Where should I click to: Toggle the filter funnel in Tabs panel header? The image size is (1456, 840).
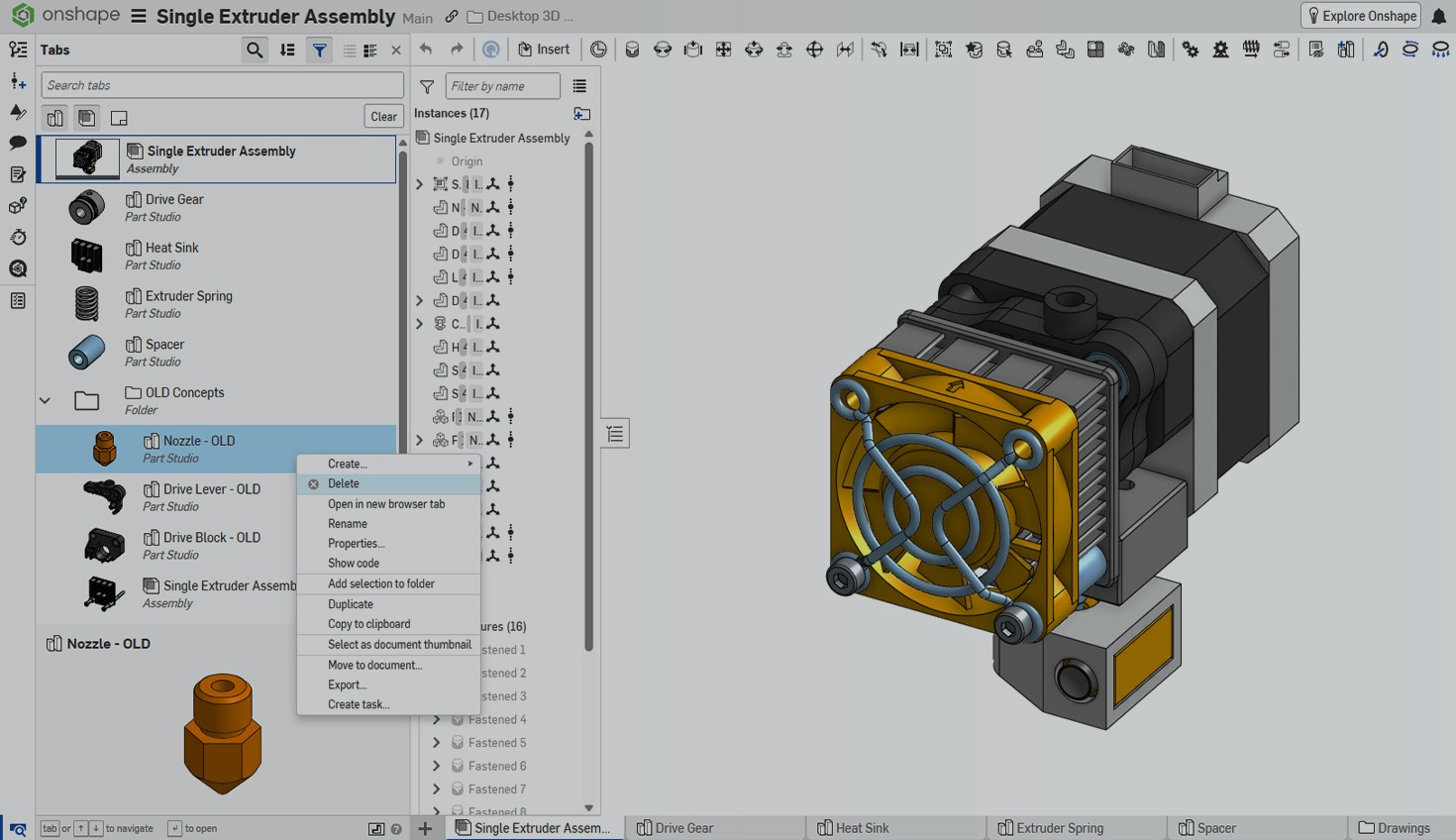(x=320, y=50)
